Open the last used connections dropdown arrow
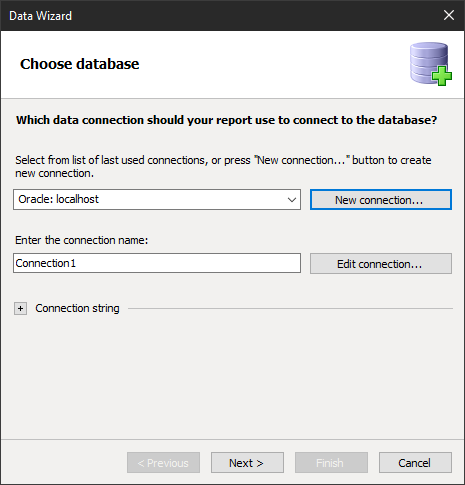This screenshot has width=465, height=485. coord(292,200)
